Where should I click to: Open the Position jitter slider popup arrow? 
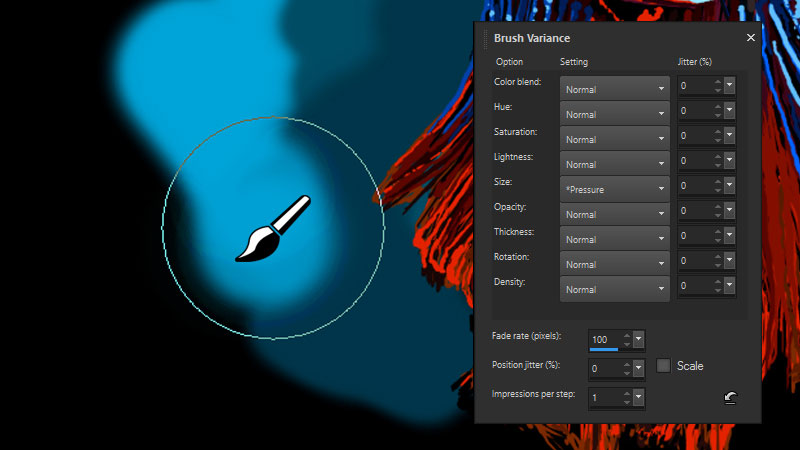(639, 368)
